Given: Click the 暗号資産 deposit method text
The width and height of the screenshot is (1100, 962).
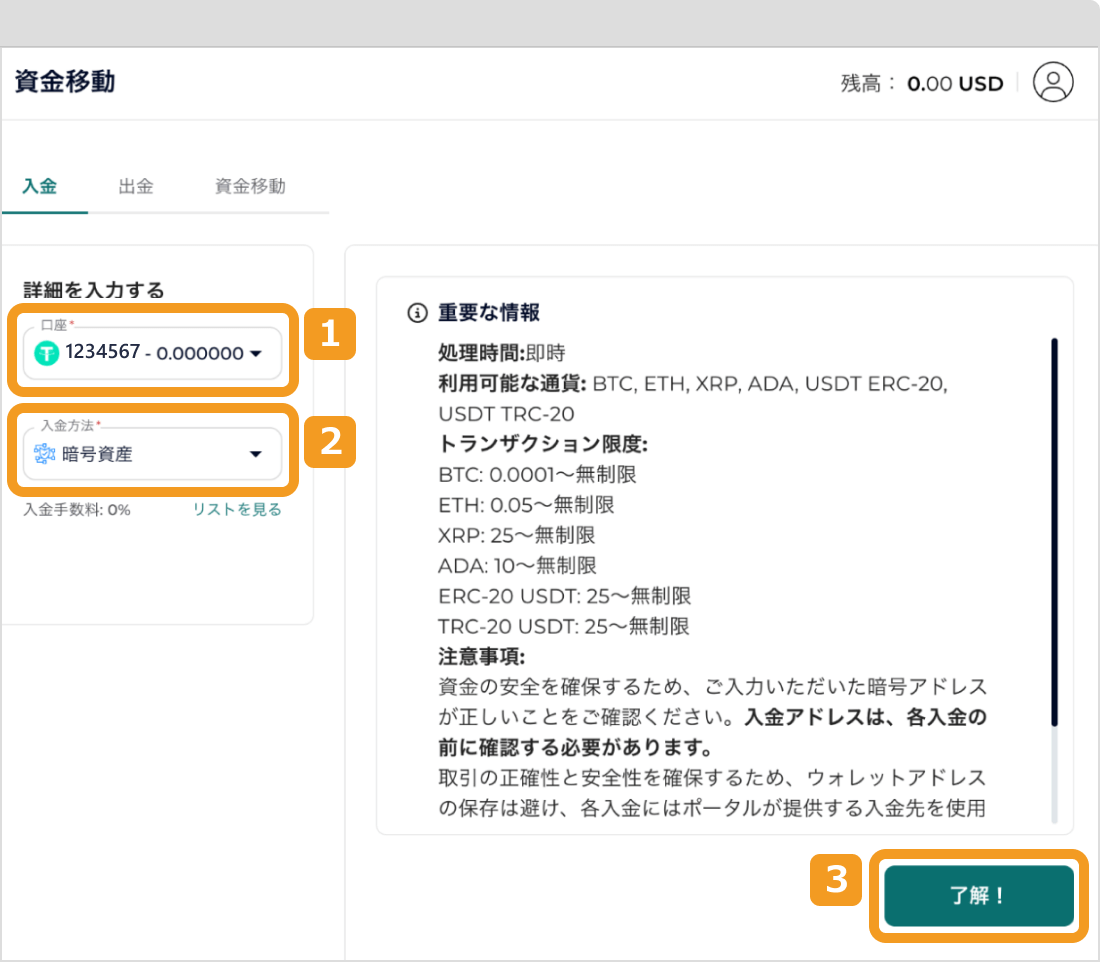Looking at the screenshot, I should tap(97, 455).
